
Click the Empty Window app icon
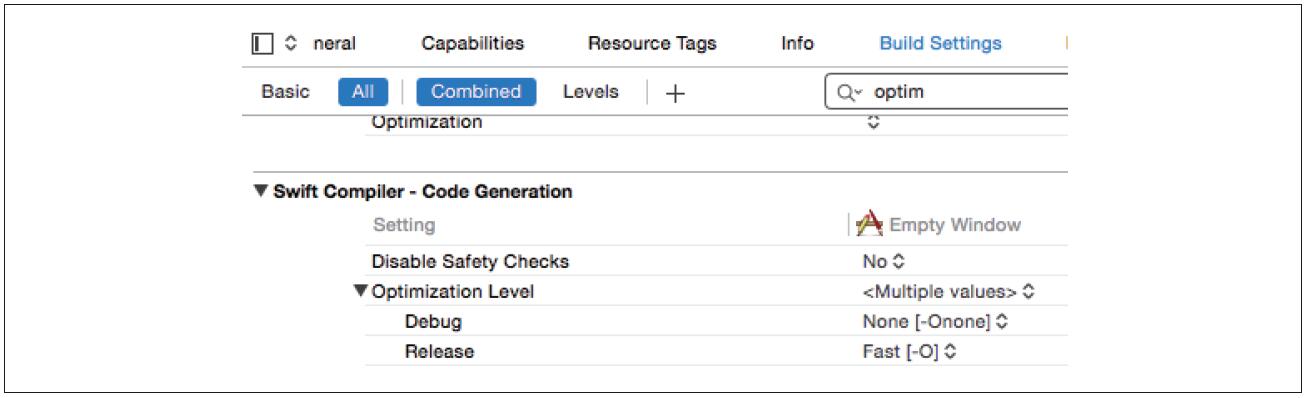tap(869, 224)
